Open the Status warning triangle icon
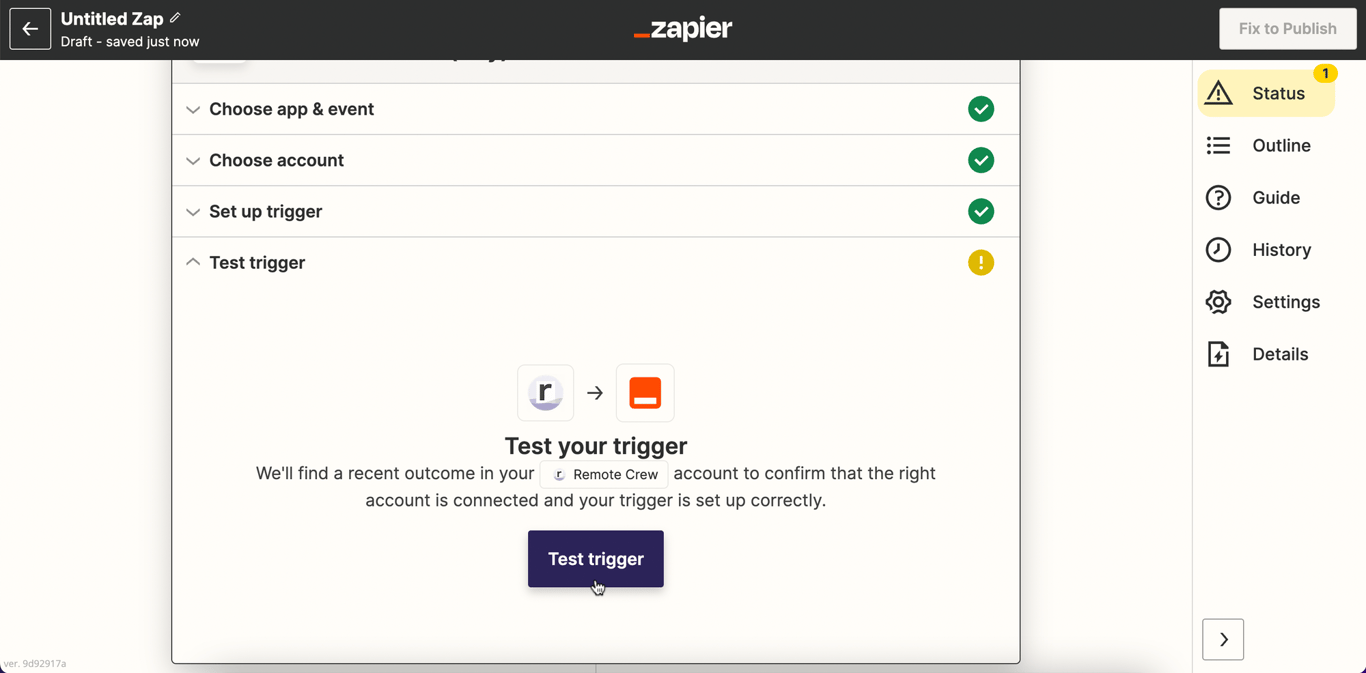This screenshot has width=1366, height=673. point(1218,93)
